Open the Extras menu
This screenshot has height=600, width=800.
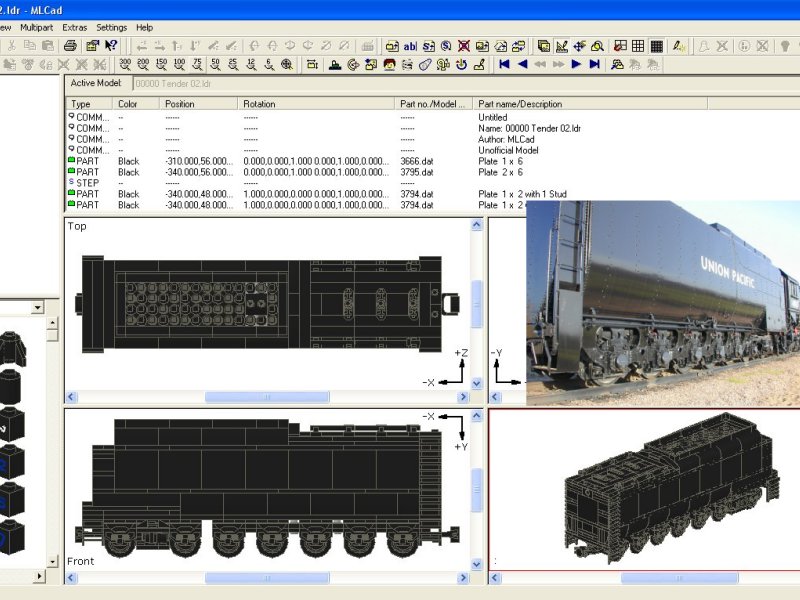74,28
